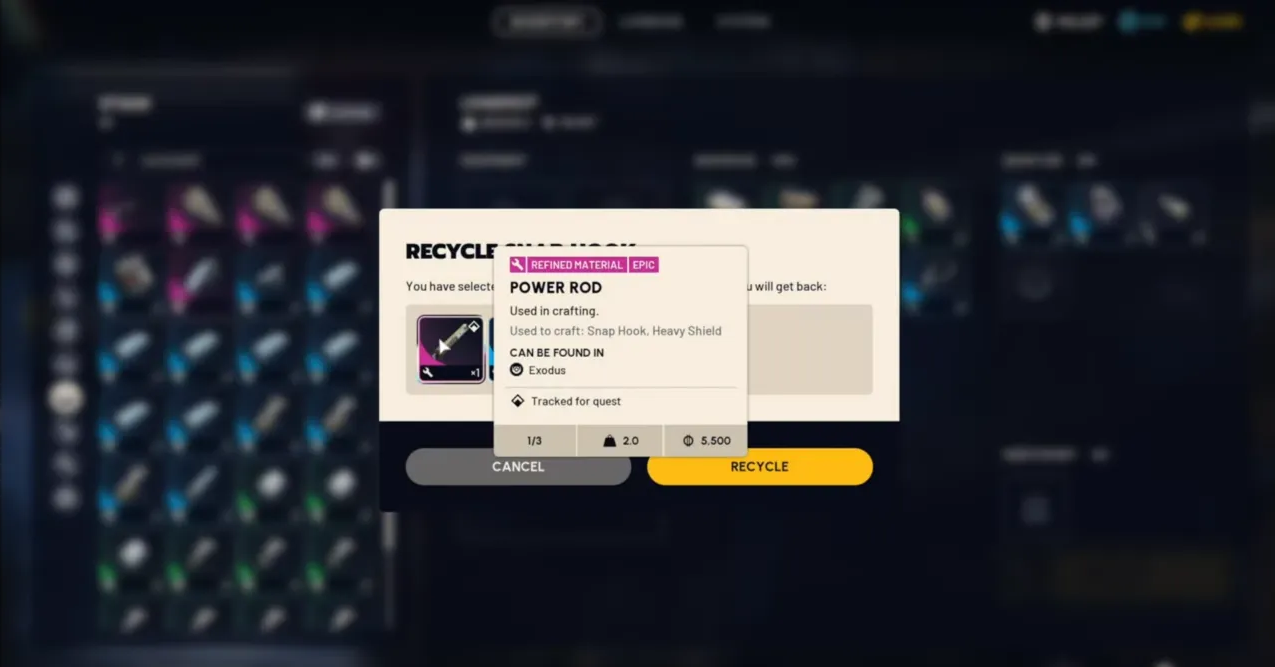Viewport: 1275px width, 667px height.
Task: Select the highlighted round sidebar category icon
Action: 66,398
